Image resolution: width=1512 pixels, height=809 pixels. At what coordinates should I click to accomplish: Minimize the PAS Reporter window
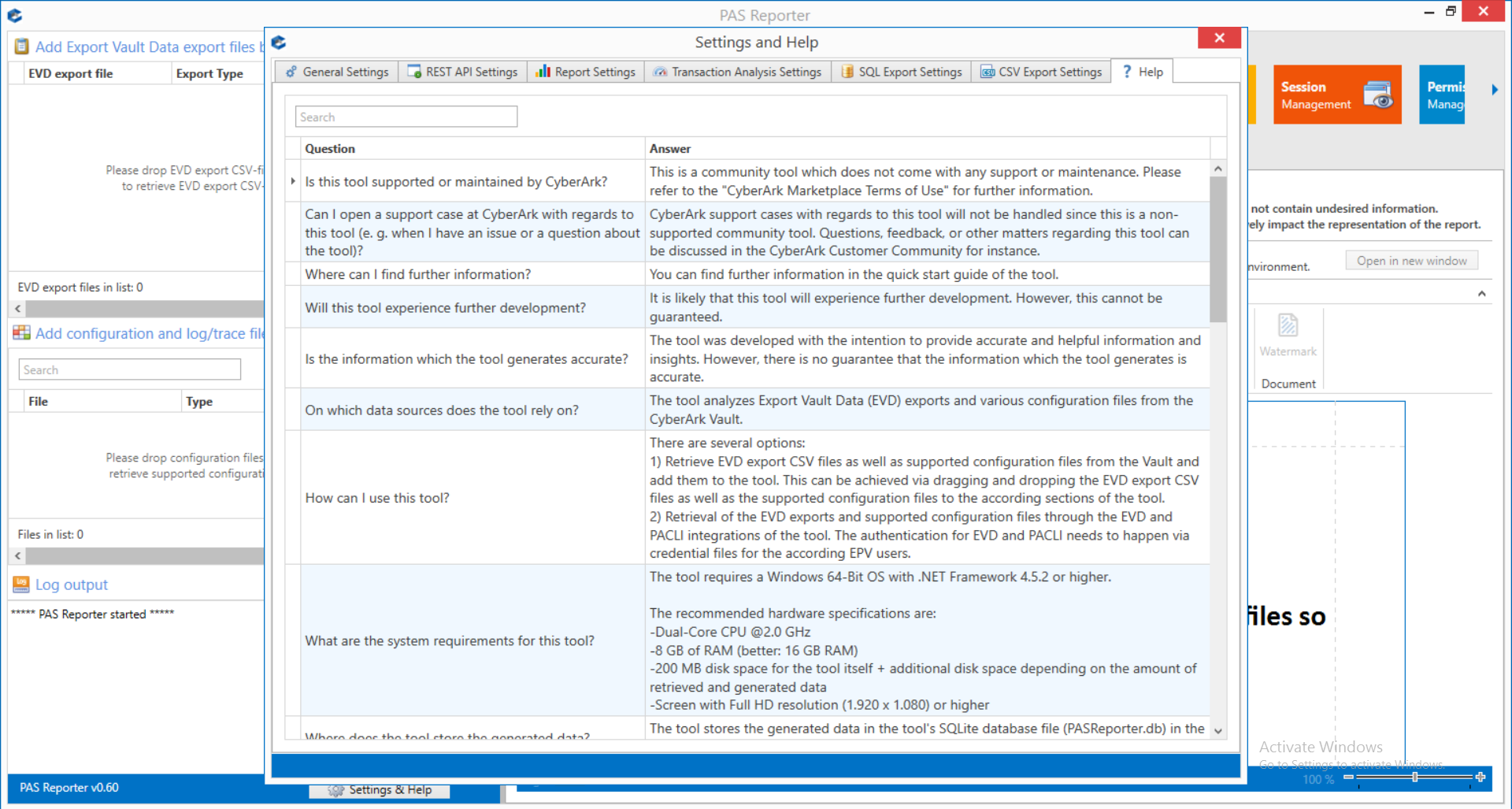pos(1429,12)
